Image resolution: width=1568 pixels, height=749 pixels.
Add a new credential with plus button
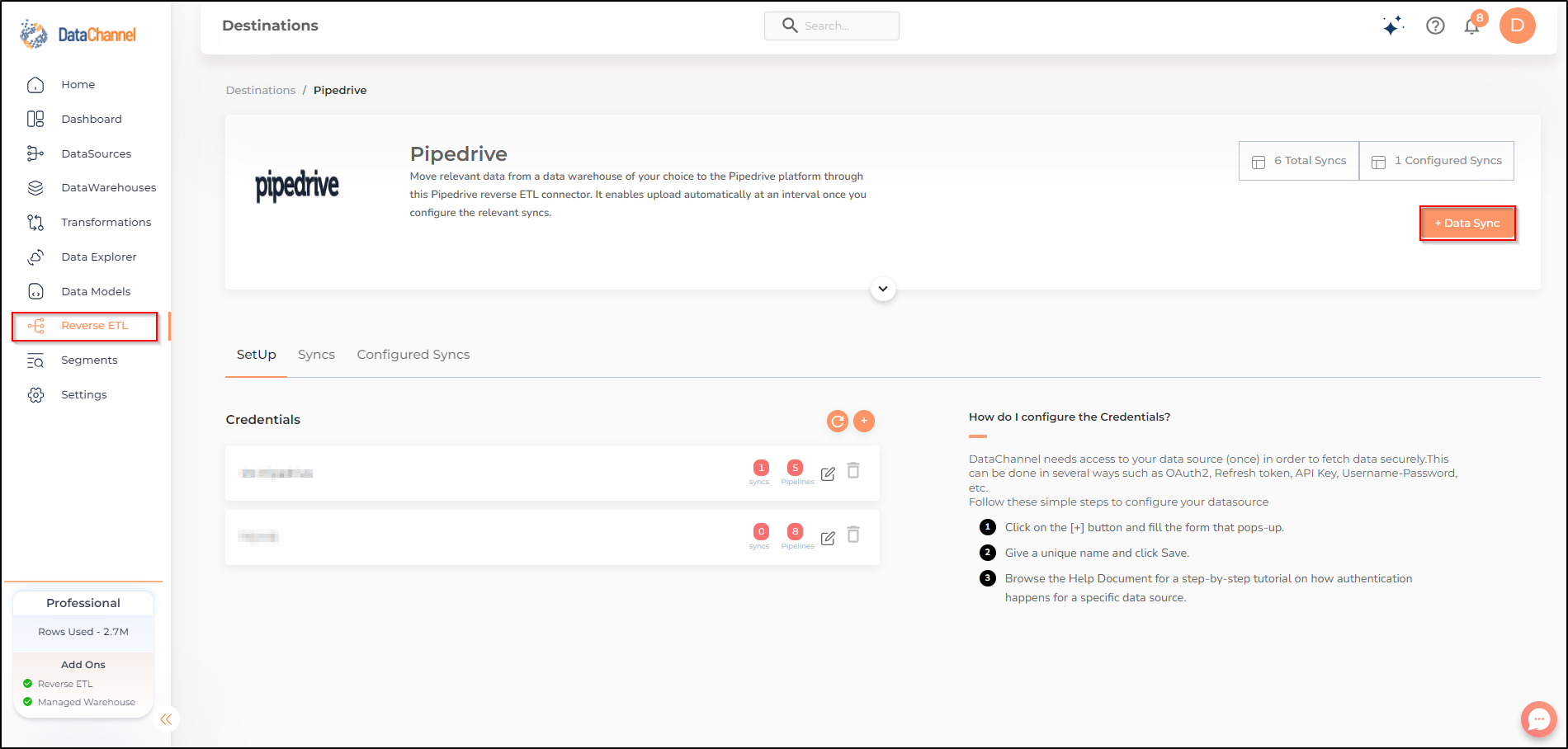pyautogui.click(x=863, y=421)
